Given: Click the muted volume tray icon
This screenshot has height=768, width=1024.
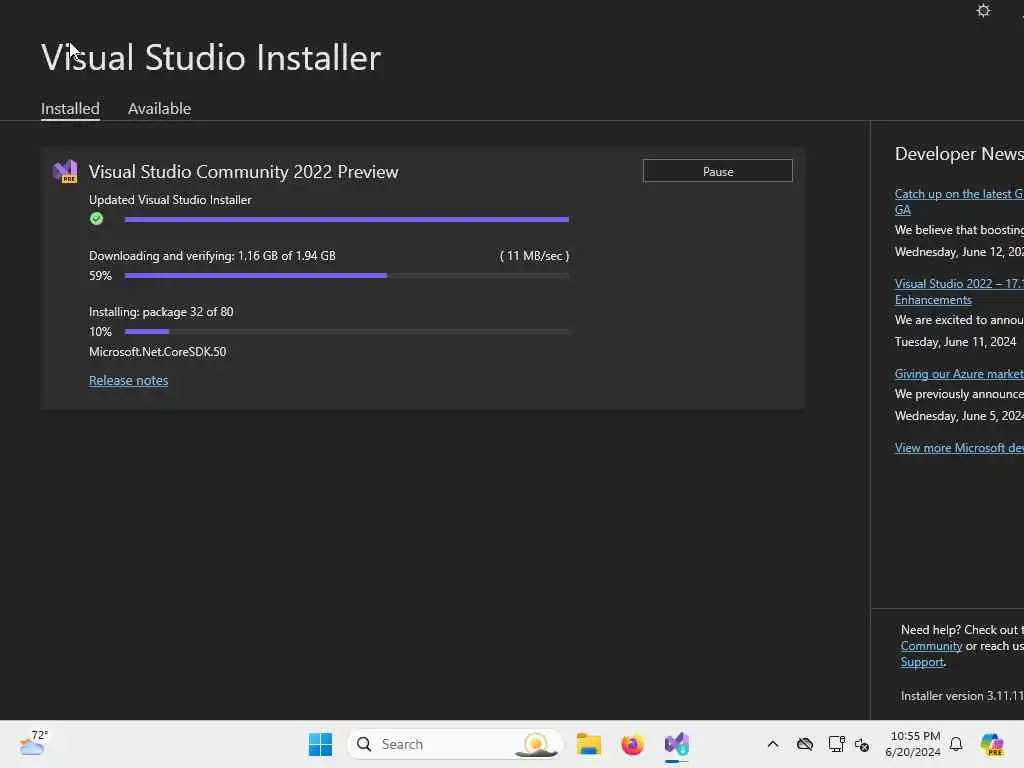Looking at the screenshot, I should click(x=862, y=744).
